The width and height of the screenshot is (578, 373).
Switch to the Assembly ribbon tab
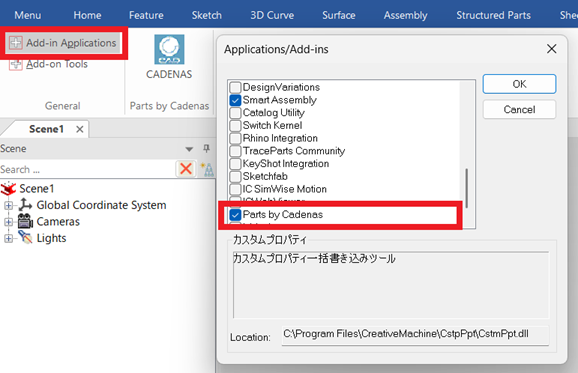(405, 15)
